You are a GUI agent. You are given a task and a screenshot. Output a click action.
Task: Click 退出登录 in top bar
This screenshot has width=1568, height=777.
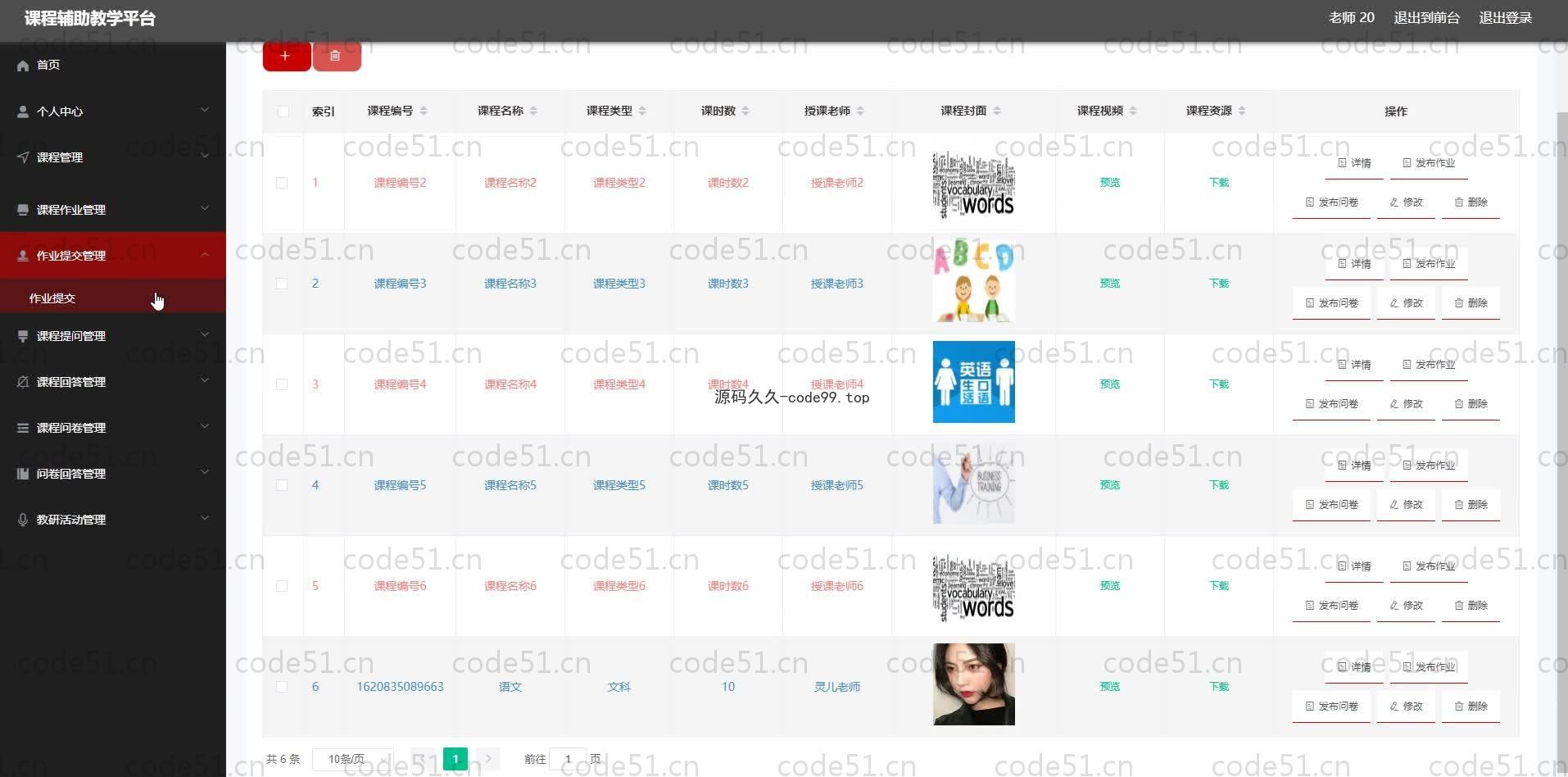coord(1505,17)
